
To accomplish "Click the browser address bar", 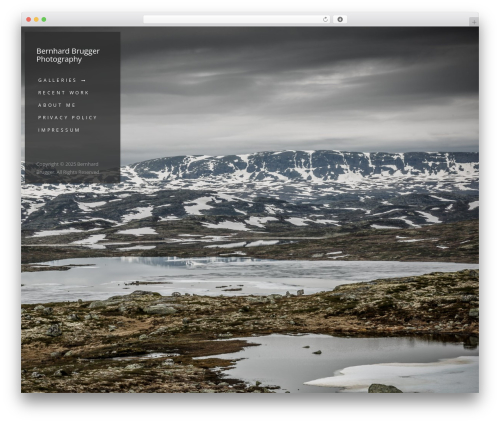I will (x=236, y=19).
